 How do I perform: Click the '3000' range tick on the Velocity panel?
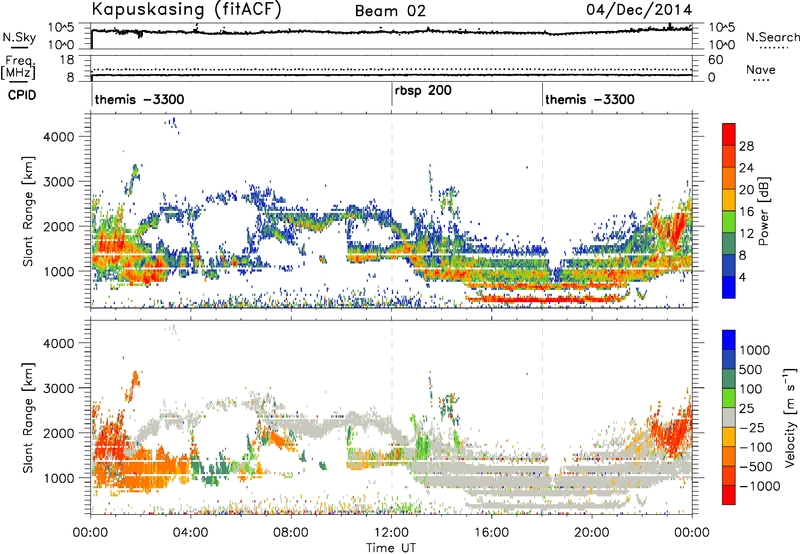click(58, 388)
